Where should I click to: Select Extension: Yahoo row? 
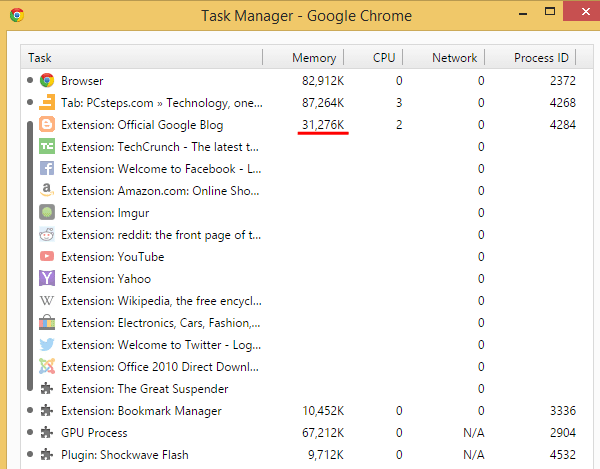click(x=306, y=278)
